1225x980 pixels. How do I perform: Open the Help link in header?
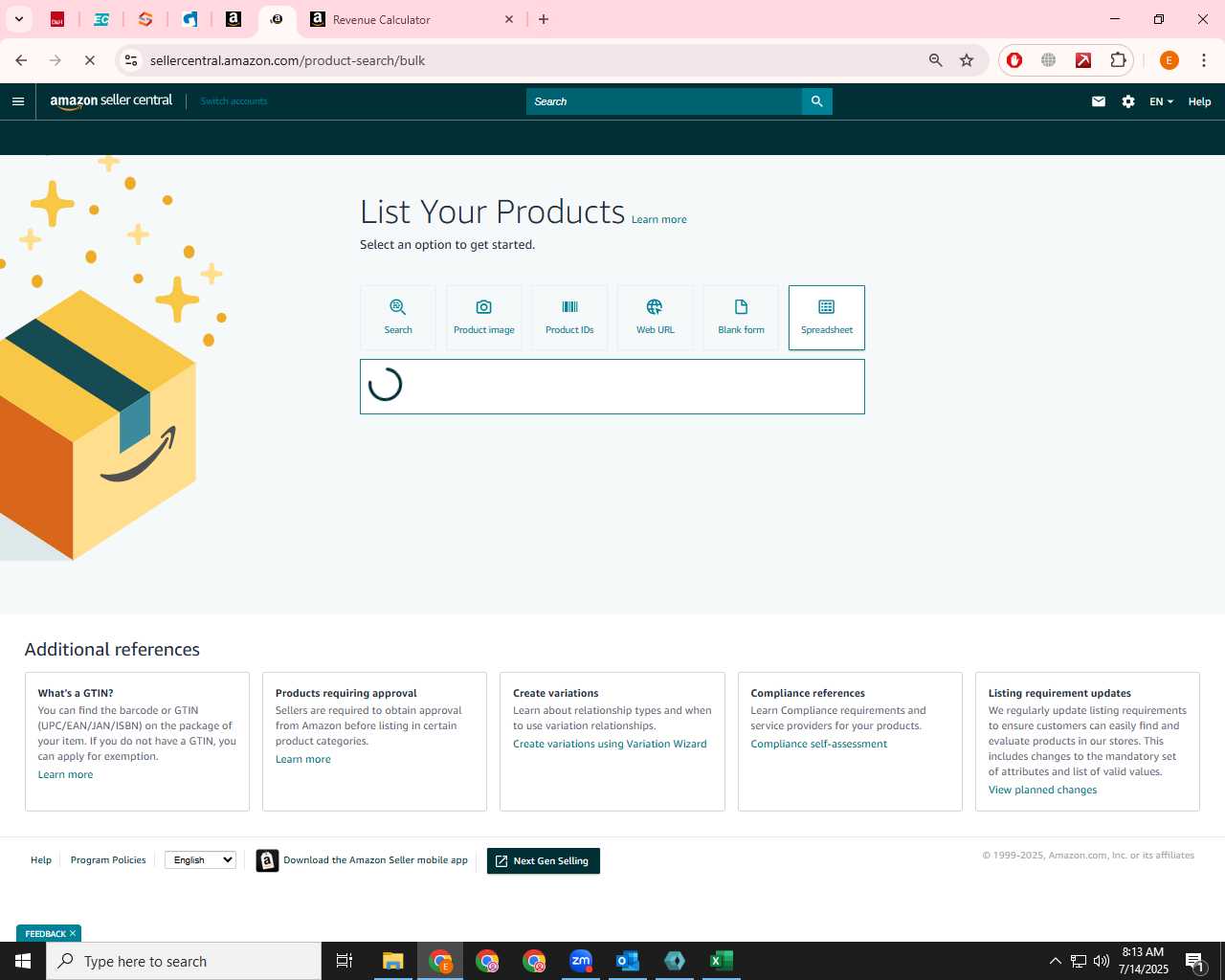tap(1199, 101)
